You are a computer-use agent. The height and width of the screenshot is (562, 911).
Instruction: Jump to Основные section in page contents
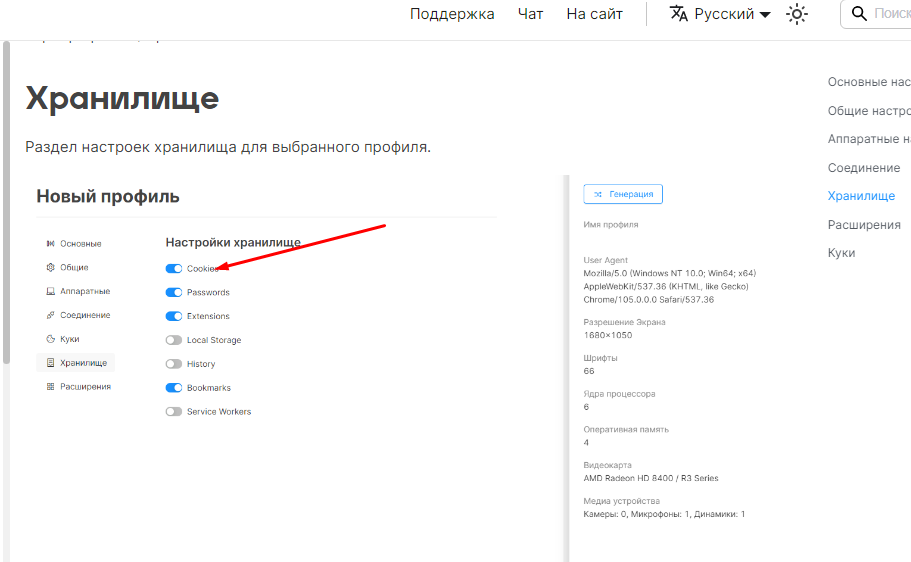click(x=869, y=82)
